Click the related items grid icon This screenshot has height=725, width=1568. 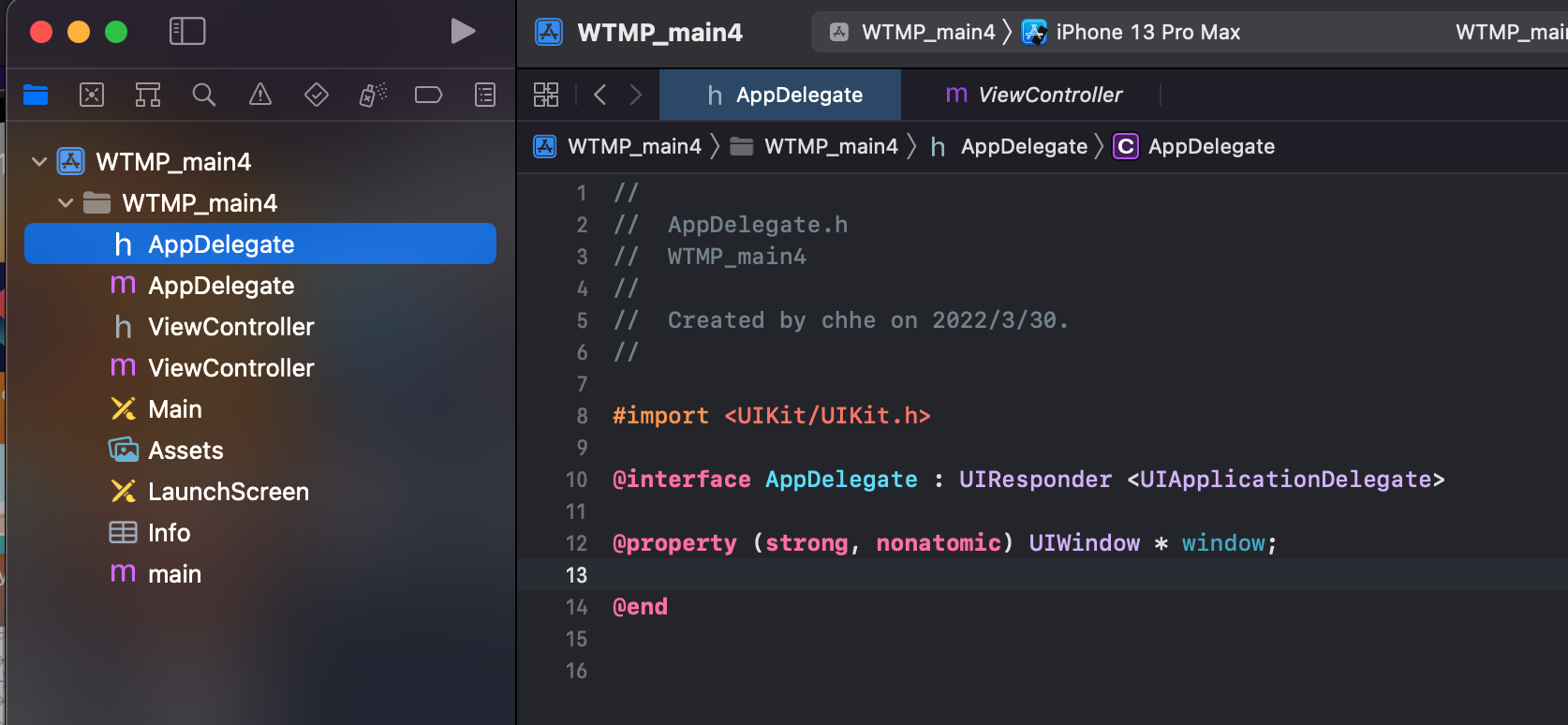pyautogui.click(x=546, y=95)
